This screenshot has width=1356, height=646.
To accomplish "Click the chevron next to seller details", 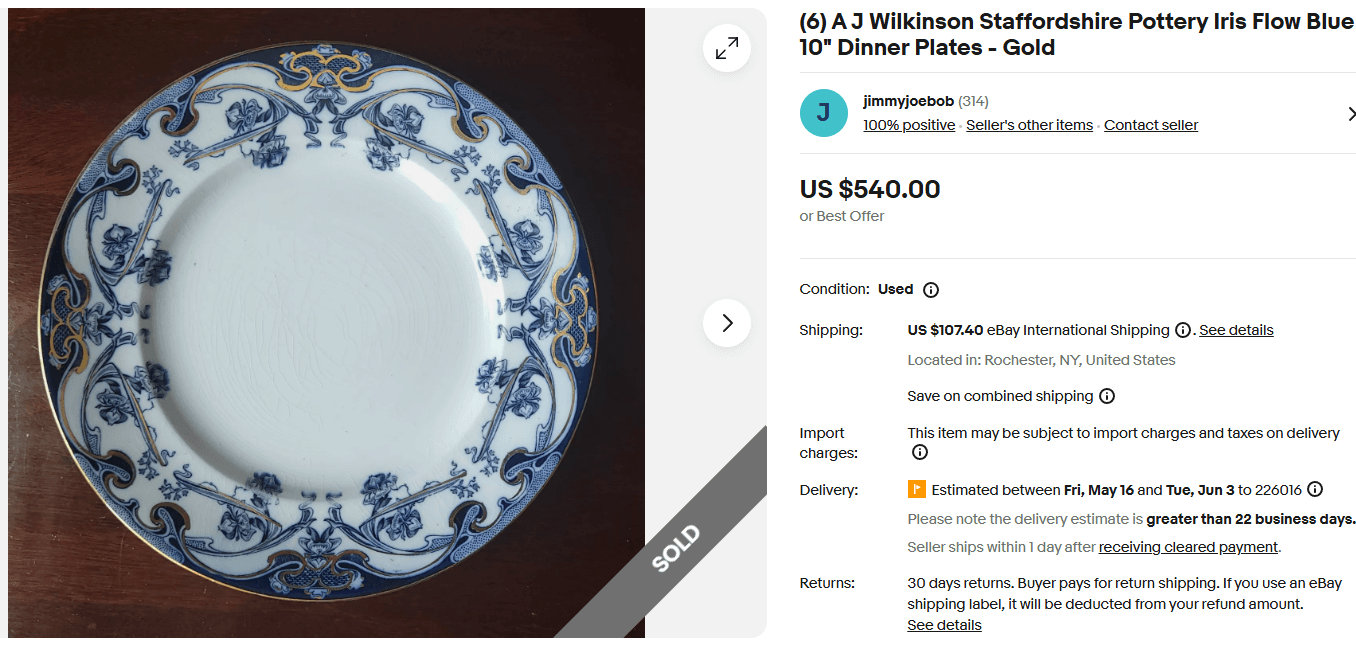I will (x=1352, y=114).
